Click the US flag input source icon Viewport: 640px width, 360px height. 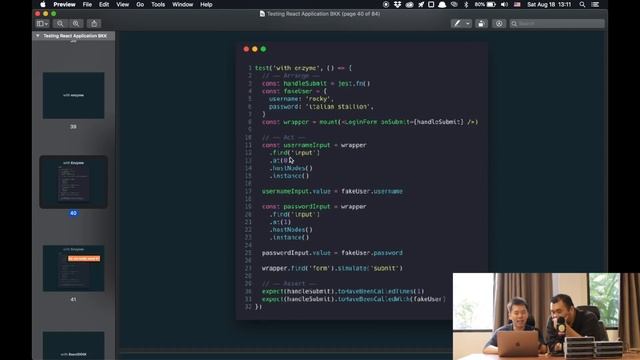pos(517,4)
